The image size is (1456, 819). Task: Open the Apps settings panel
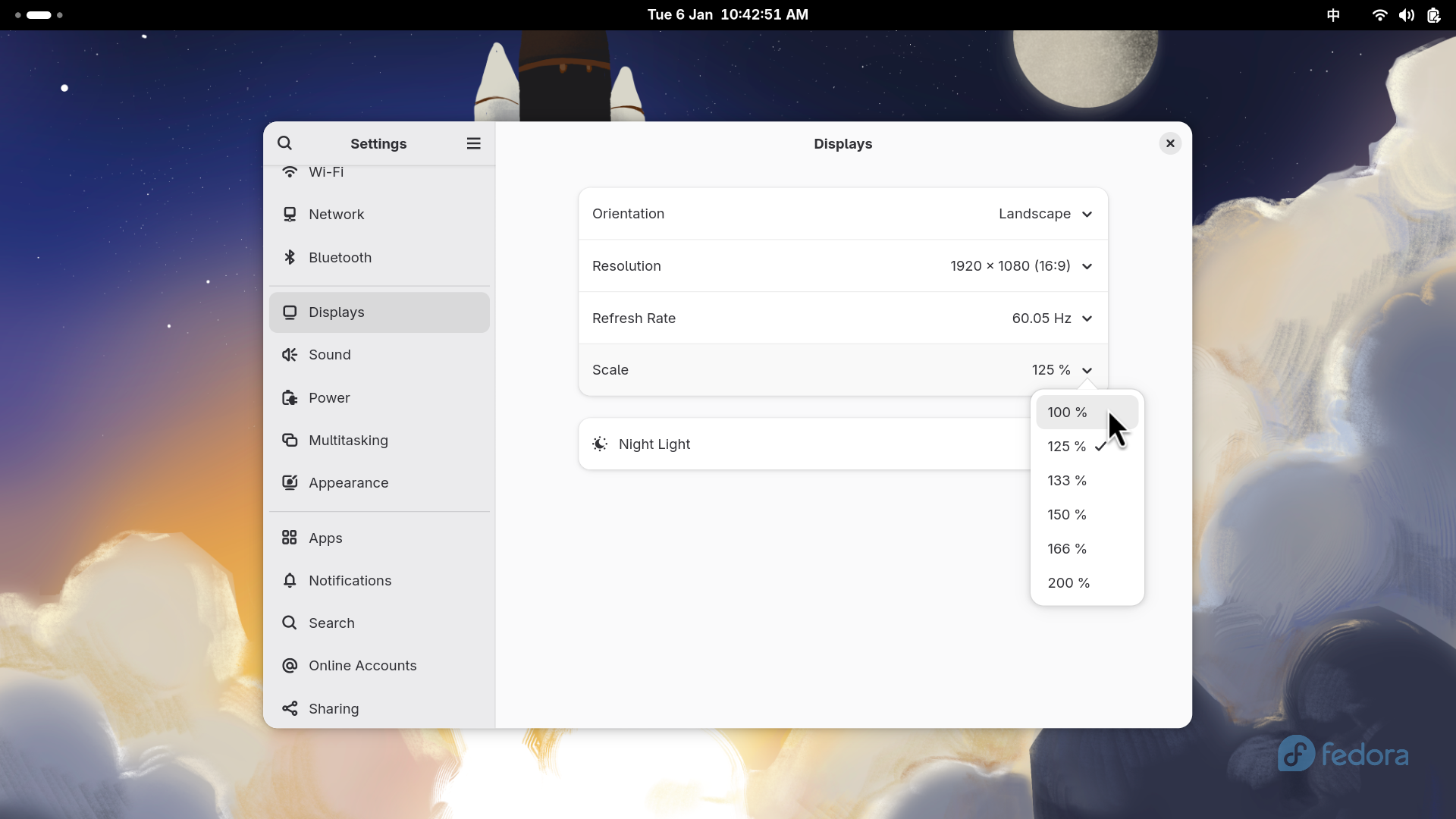(325, 538)
